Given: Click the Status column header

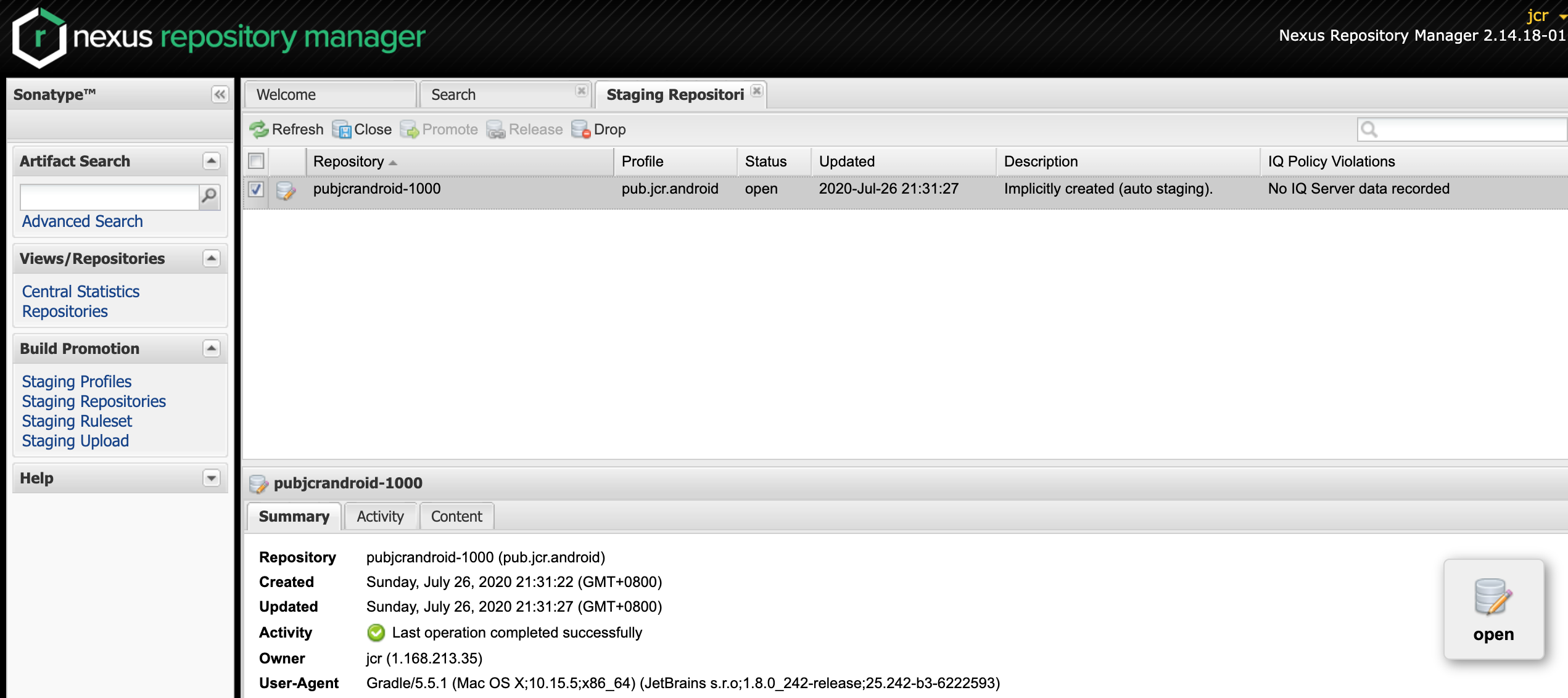Looking at the screenshot, I should pyautogui.click(x=774, y=162).
